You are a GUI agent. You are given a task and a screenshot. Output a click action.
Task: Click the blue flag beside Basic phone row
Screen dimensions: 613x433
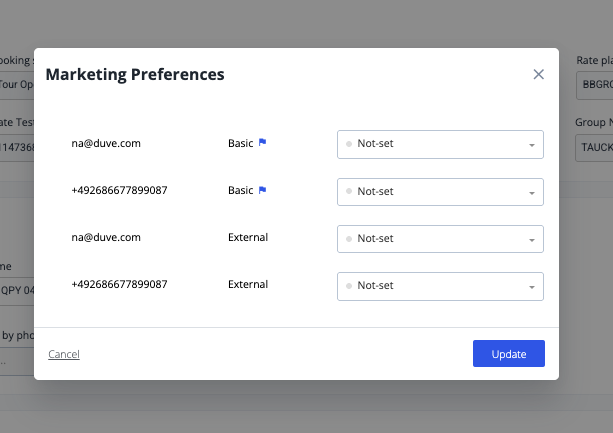coord(263,190)
